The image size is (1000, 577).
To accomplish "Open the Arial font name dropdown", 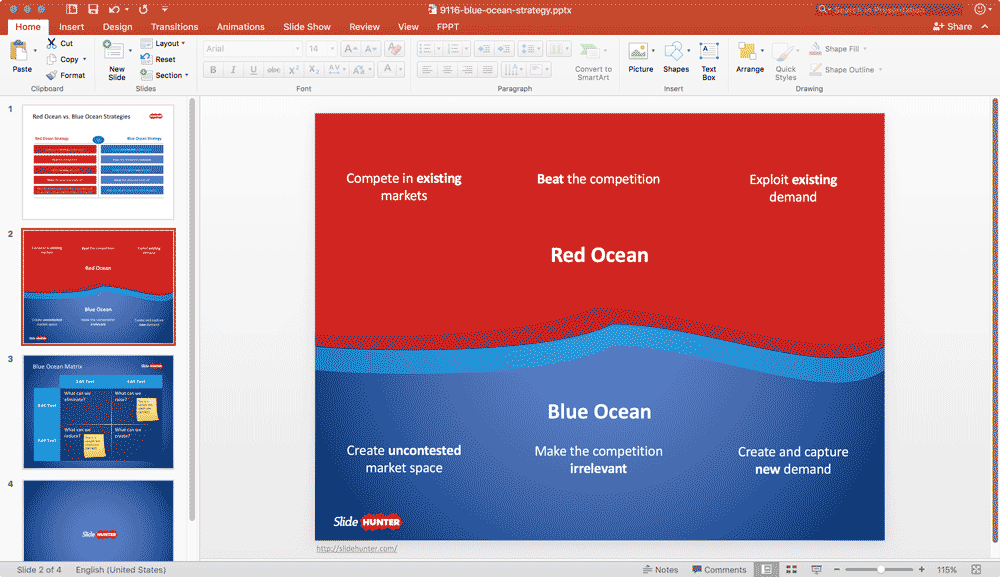I will [249, 47].
